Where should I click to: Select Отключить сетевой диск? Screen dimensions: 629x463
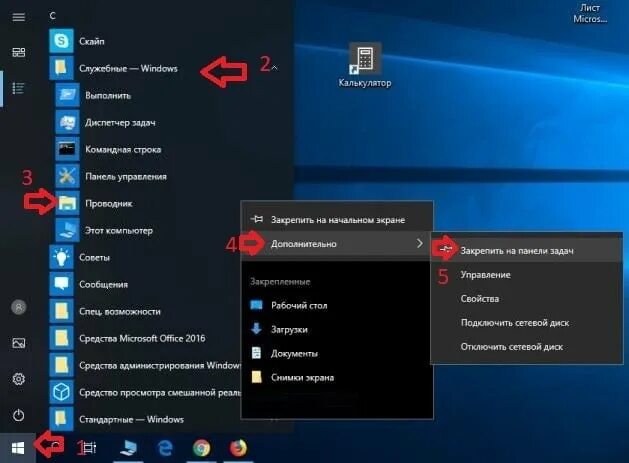pos(527,347)
